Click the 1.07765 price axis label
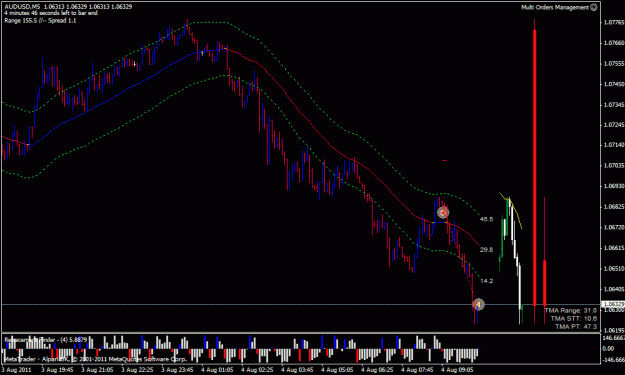 point(614,22)
